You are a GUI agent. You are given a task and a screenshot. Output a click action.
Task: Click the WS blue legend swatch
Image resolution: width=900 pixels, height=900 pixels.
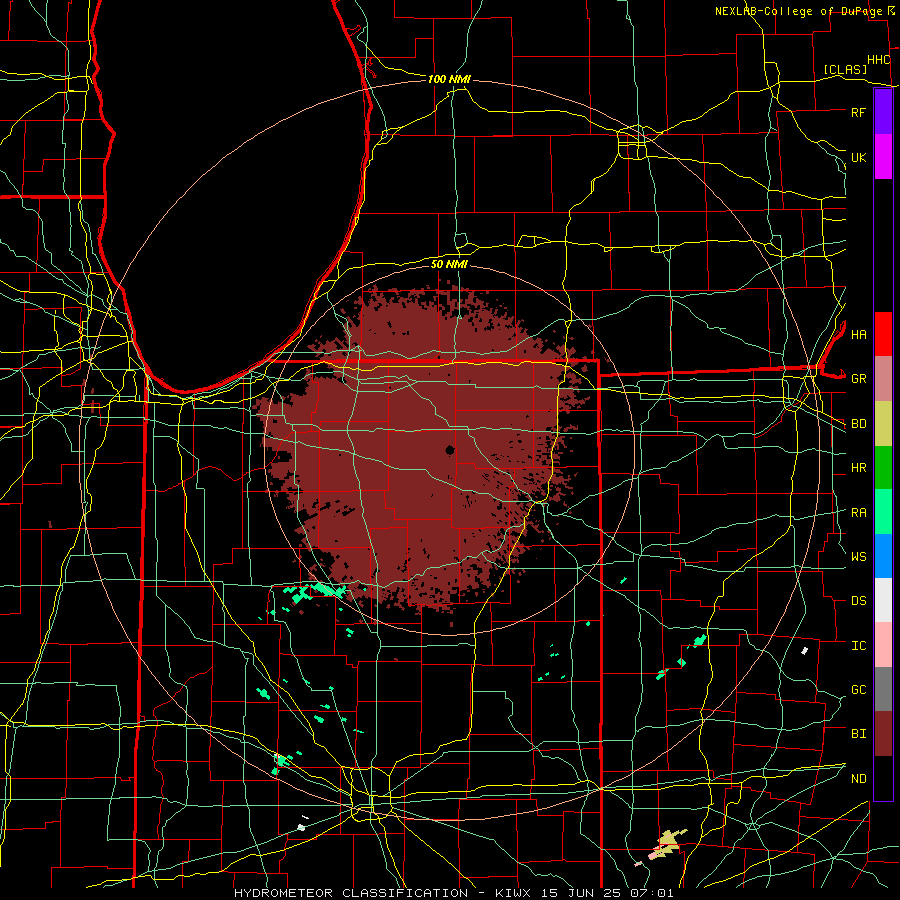883,556
